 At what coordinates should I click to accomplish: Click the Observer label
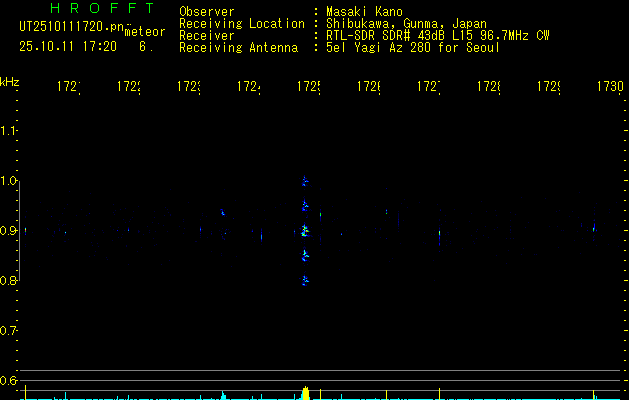207,12
